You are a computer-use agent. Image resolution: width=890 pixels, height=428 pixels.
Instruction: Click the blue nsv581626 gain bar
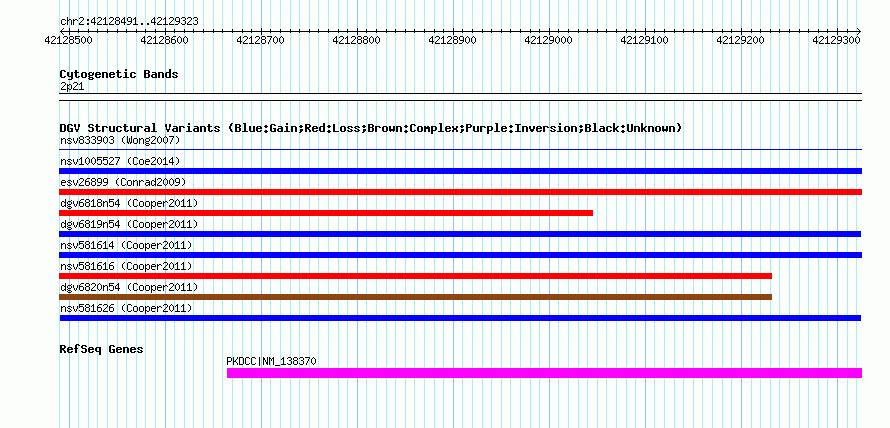pos(460,318)
